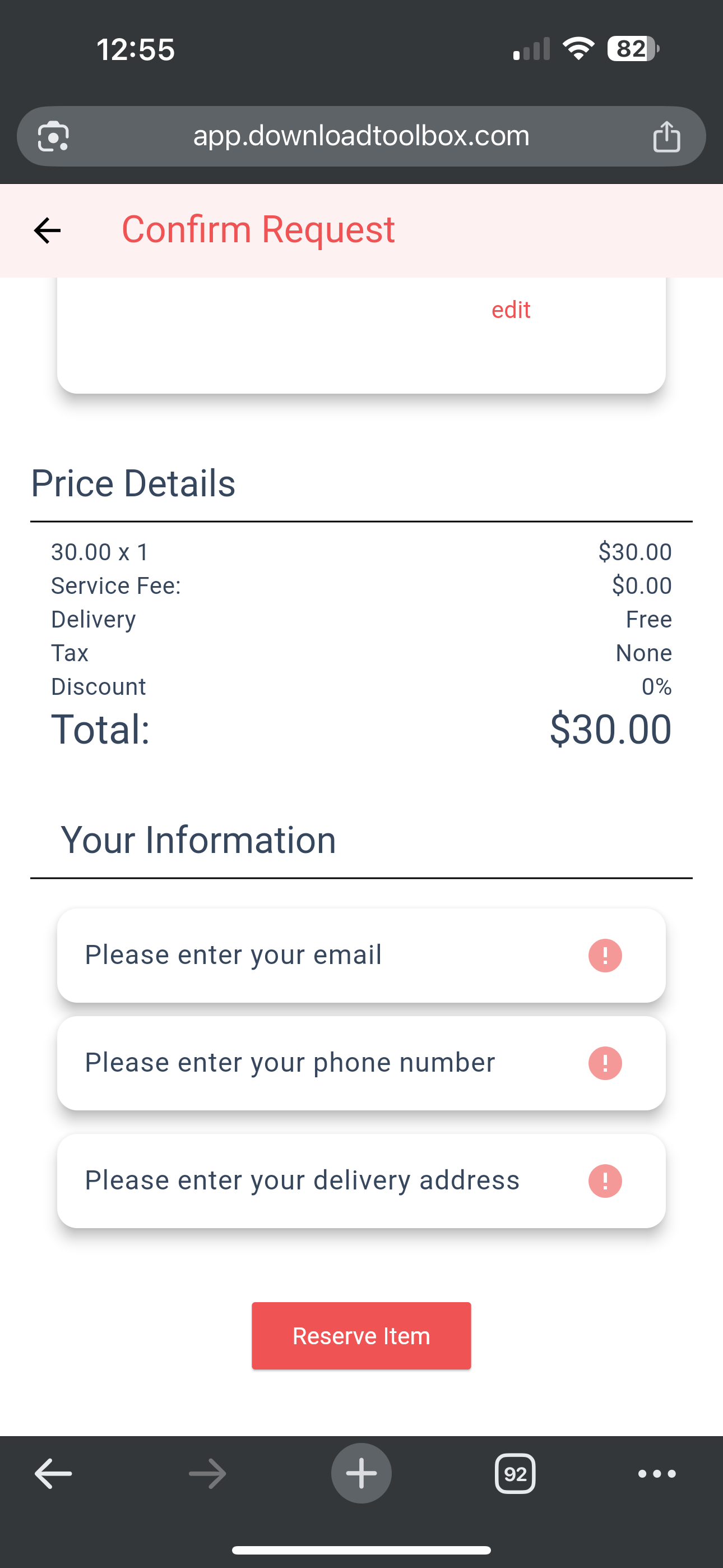
Task: Tap the Total price amount $30.00
Action: (x=610, y=729)
